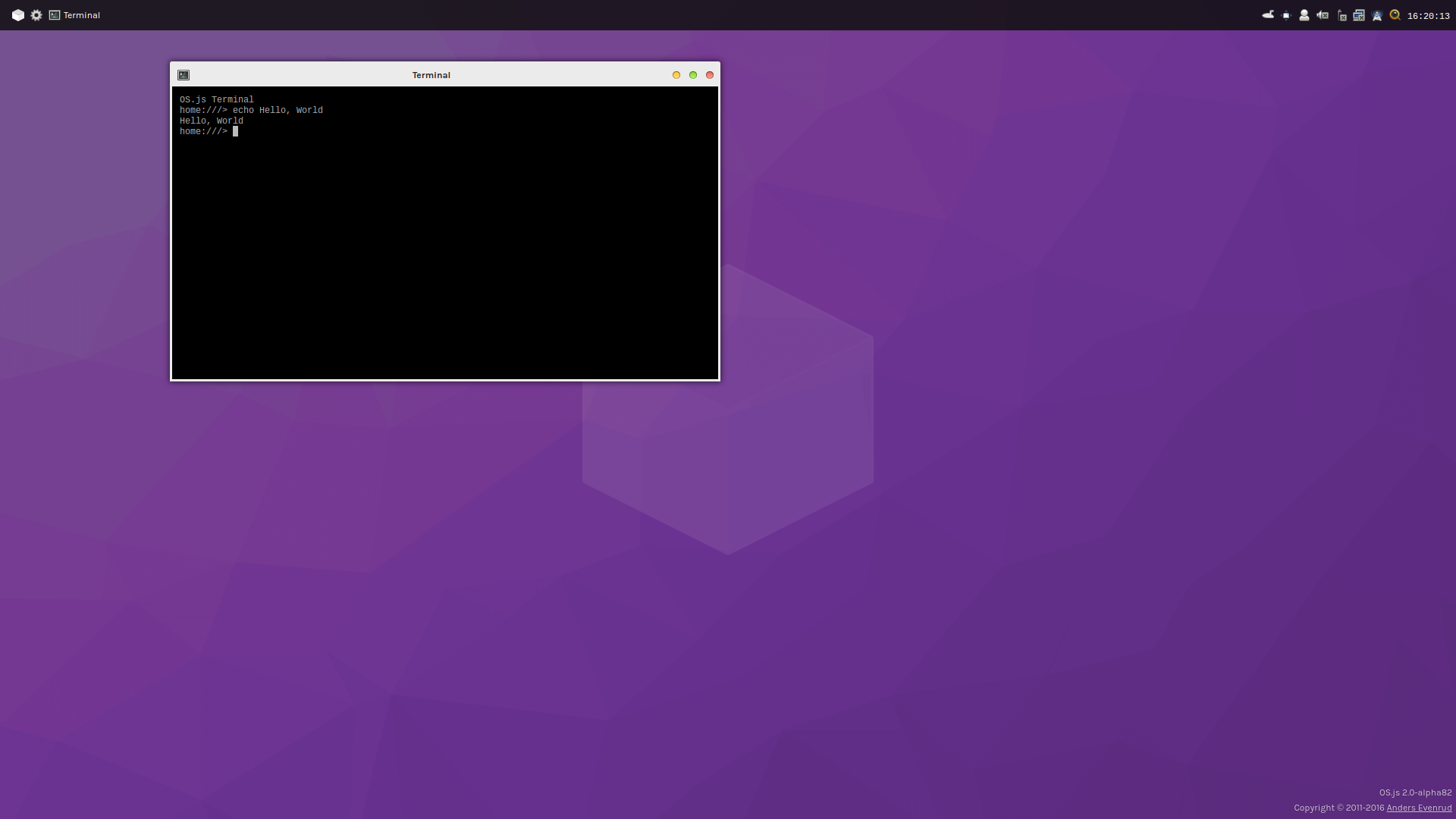Open the user account tray icon
Image resolution: width=1456 pixels, height=819 pixels.
(x=1304, y=15)
